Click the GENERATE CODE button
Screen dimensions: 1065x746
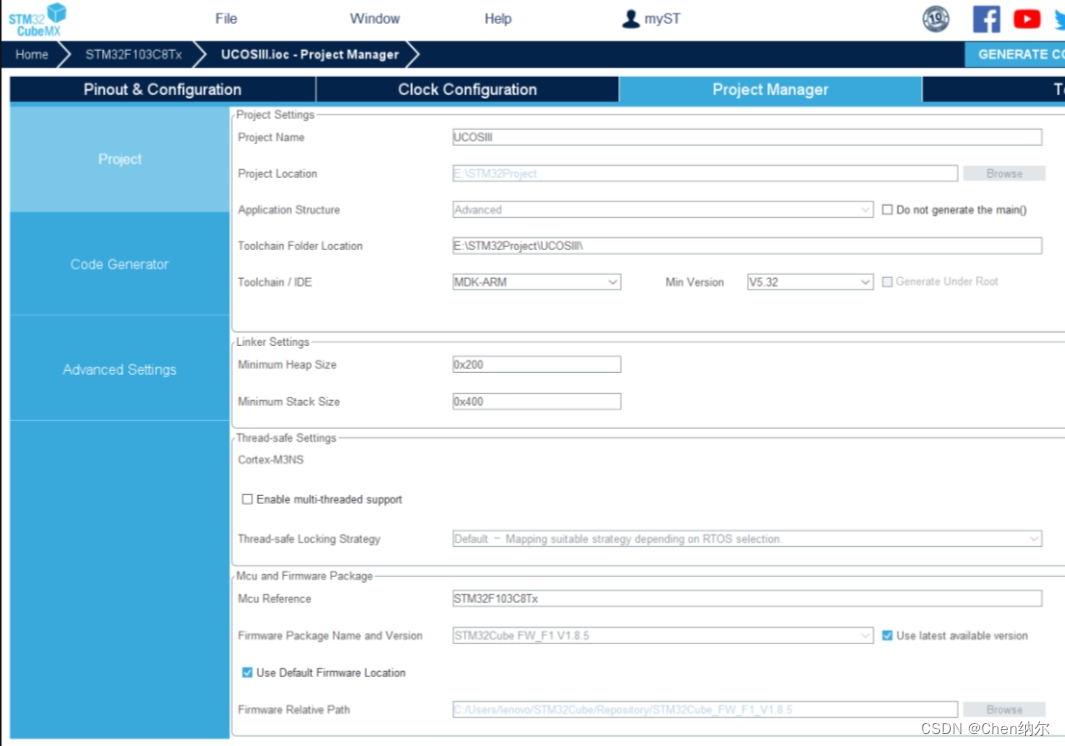click(x=1015, y=54)
